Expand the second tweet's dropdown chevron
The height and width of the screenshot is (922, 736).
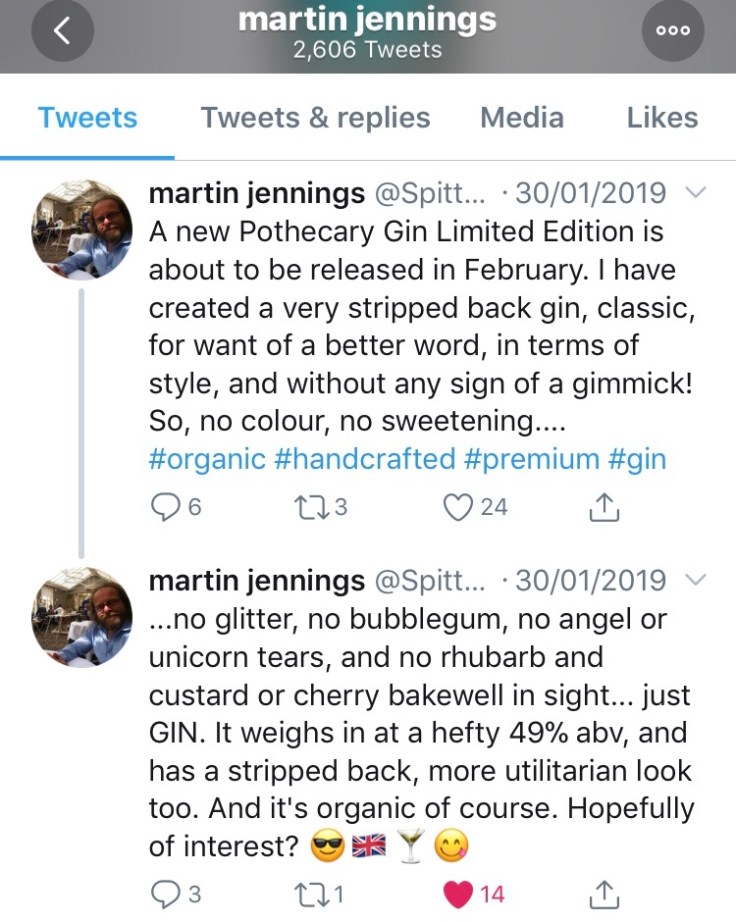pos(698,580)
